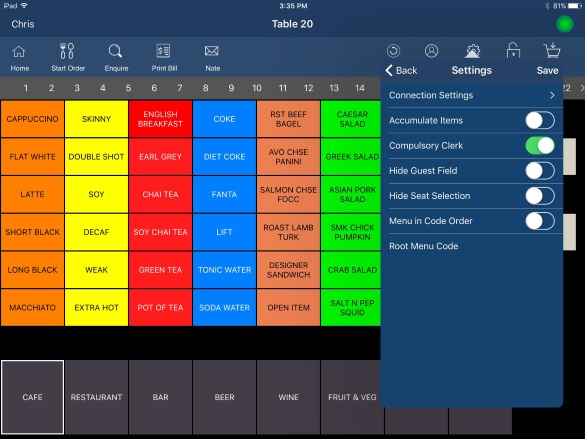Screen dimensions: 585x439
Task: Click the Enquire magnifier icon
Action: (115, 51)
